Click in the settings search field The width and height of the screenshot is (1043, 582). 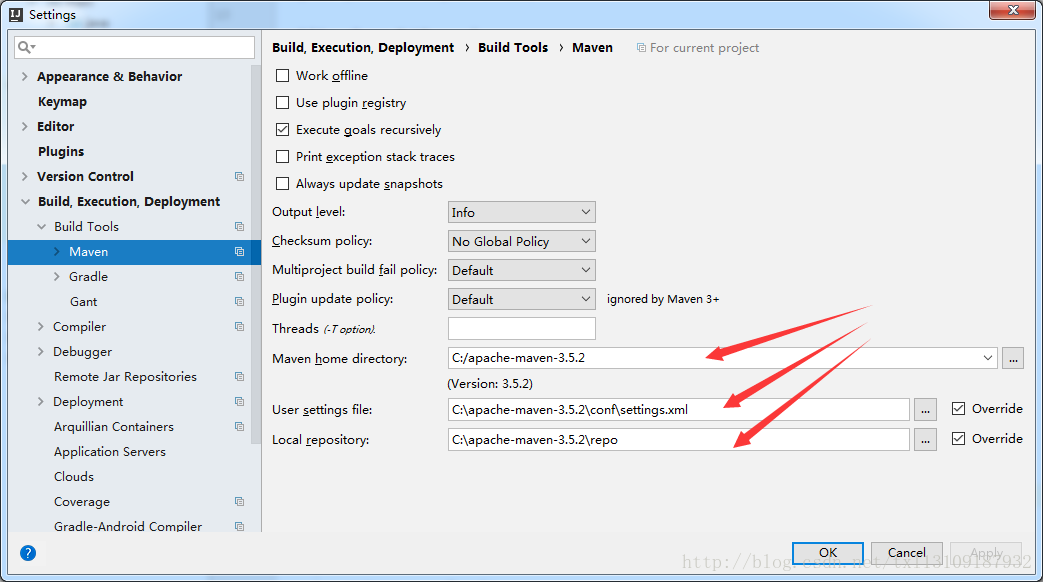pos(134,47)
